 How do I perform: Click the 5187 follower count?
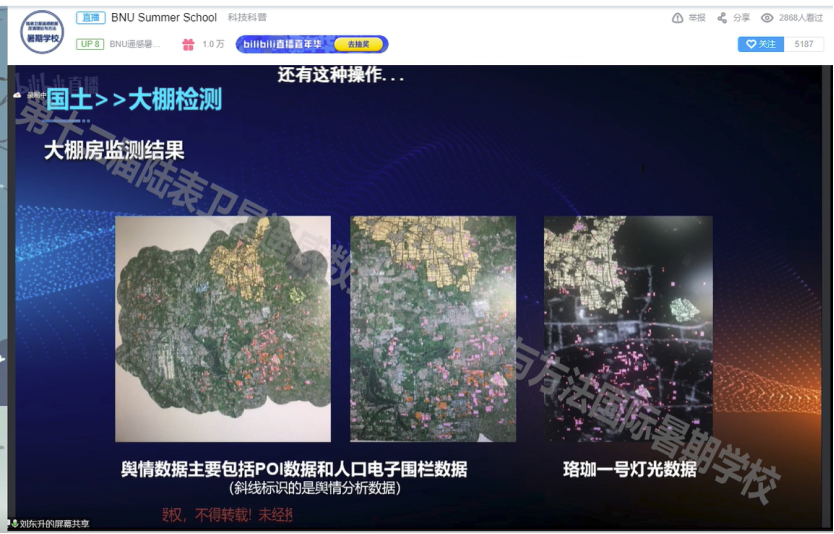coord(803,44)
